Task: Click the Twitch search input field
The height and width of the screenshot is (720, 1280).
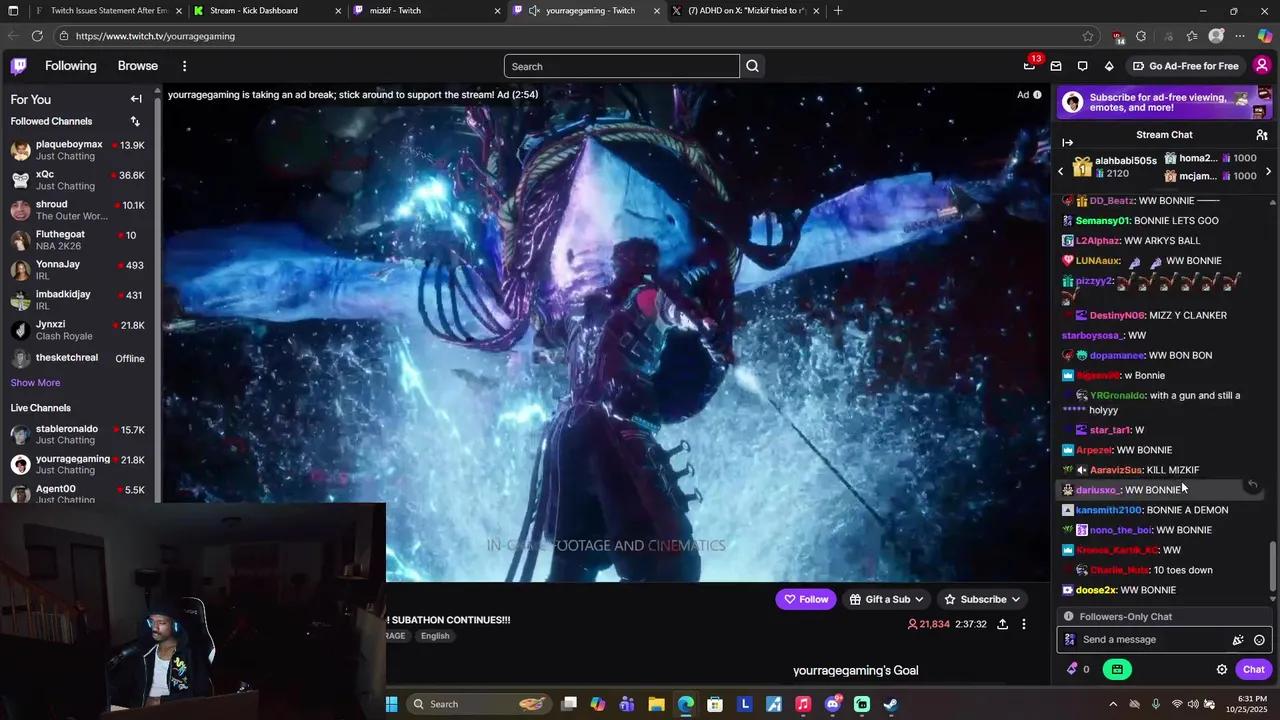Action: point(622,66)
